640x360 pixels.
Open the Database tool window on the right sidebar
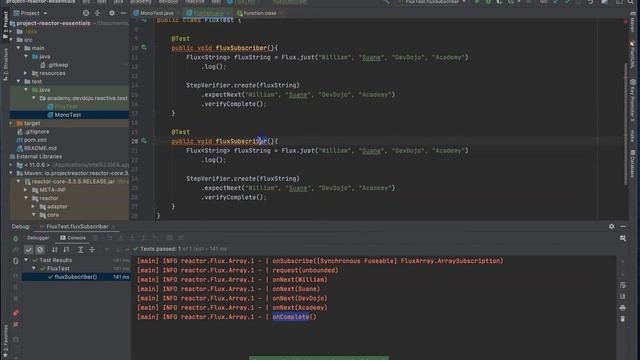tap(633, 163)
